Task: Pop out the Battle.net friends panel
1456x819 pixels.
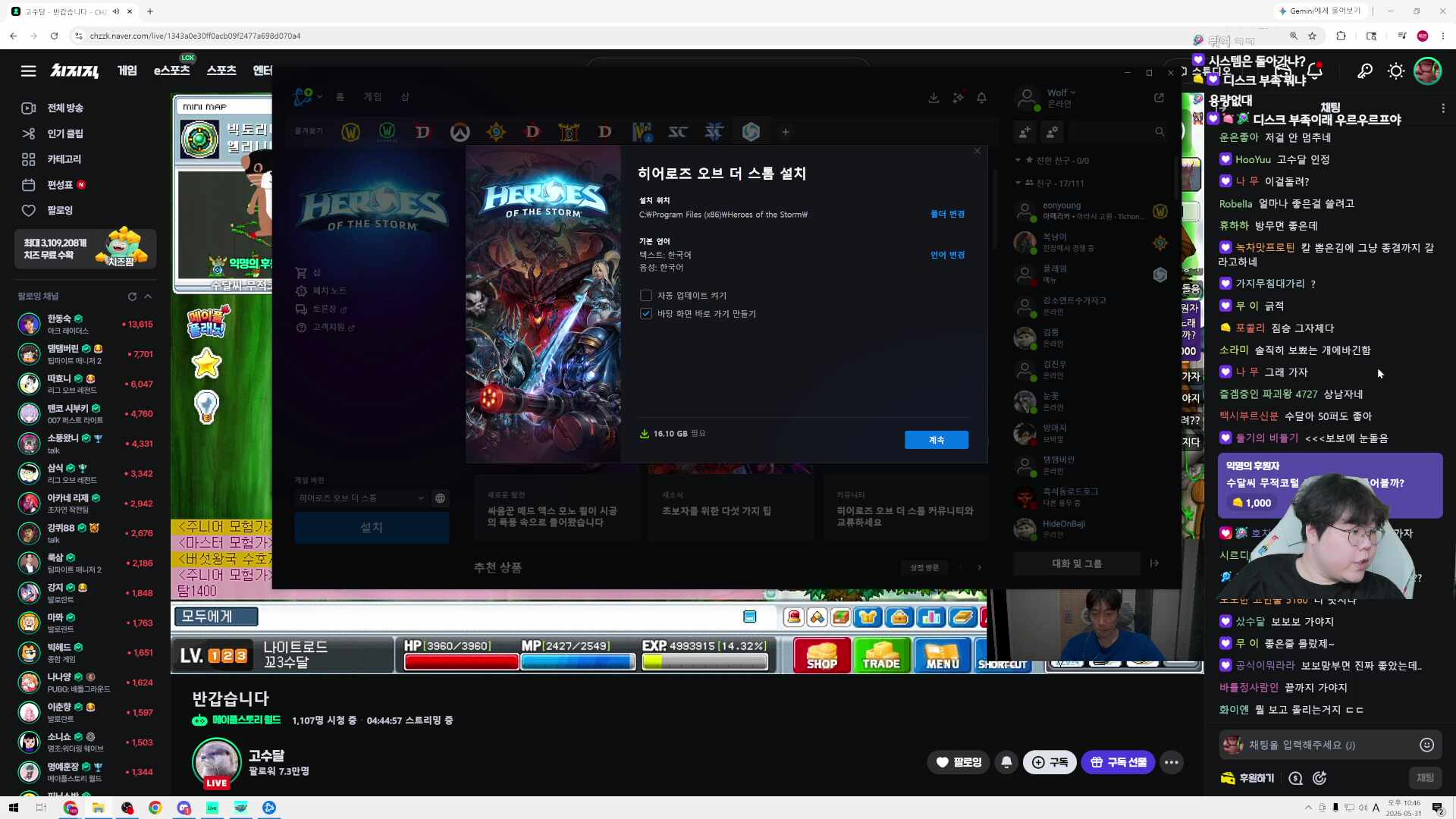Action: pos(1159,98)
